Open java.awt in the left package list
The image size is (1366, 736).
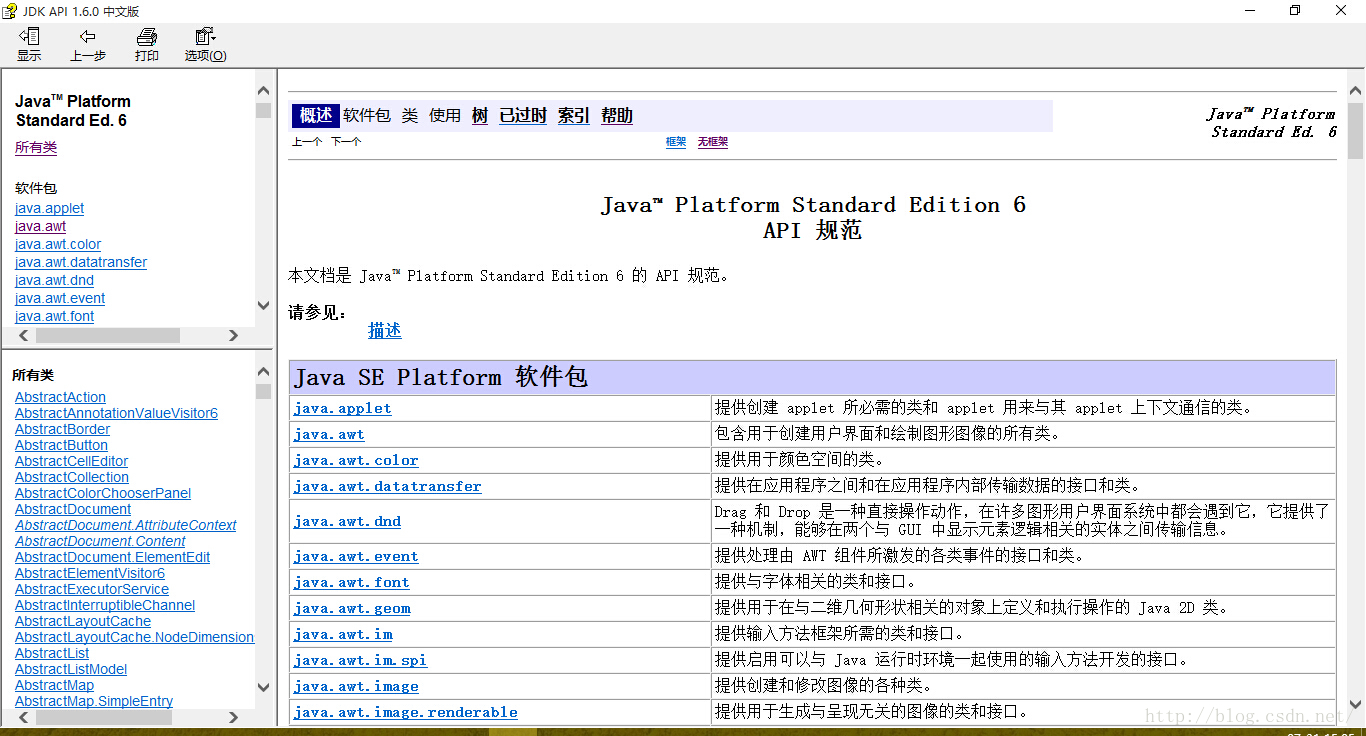tap(41, 226)
